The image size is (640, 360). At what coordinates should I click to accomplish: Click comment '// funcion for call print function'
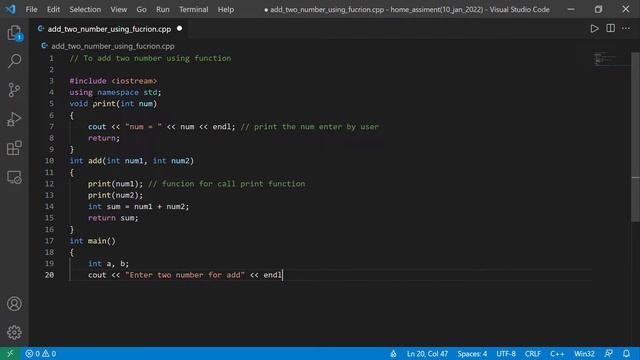(227, 184)
